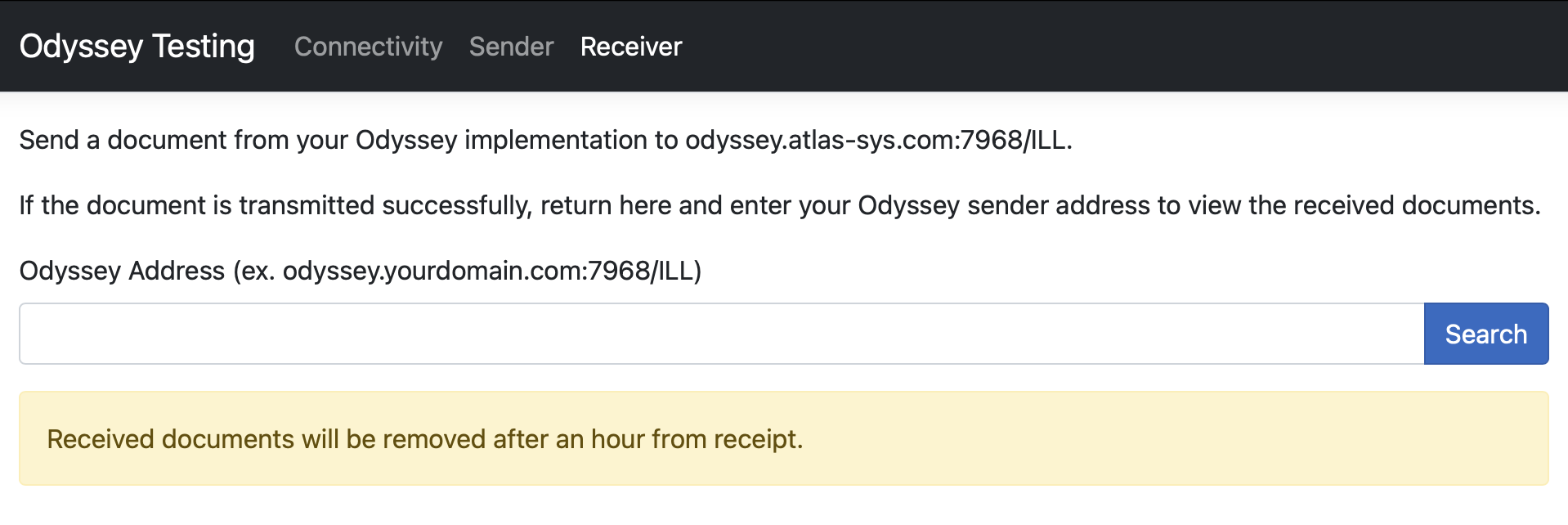The width and height of the screenshot is (1568, 525).
Task: Click the dark navigation bar
Action: [1063, 47]
